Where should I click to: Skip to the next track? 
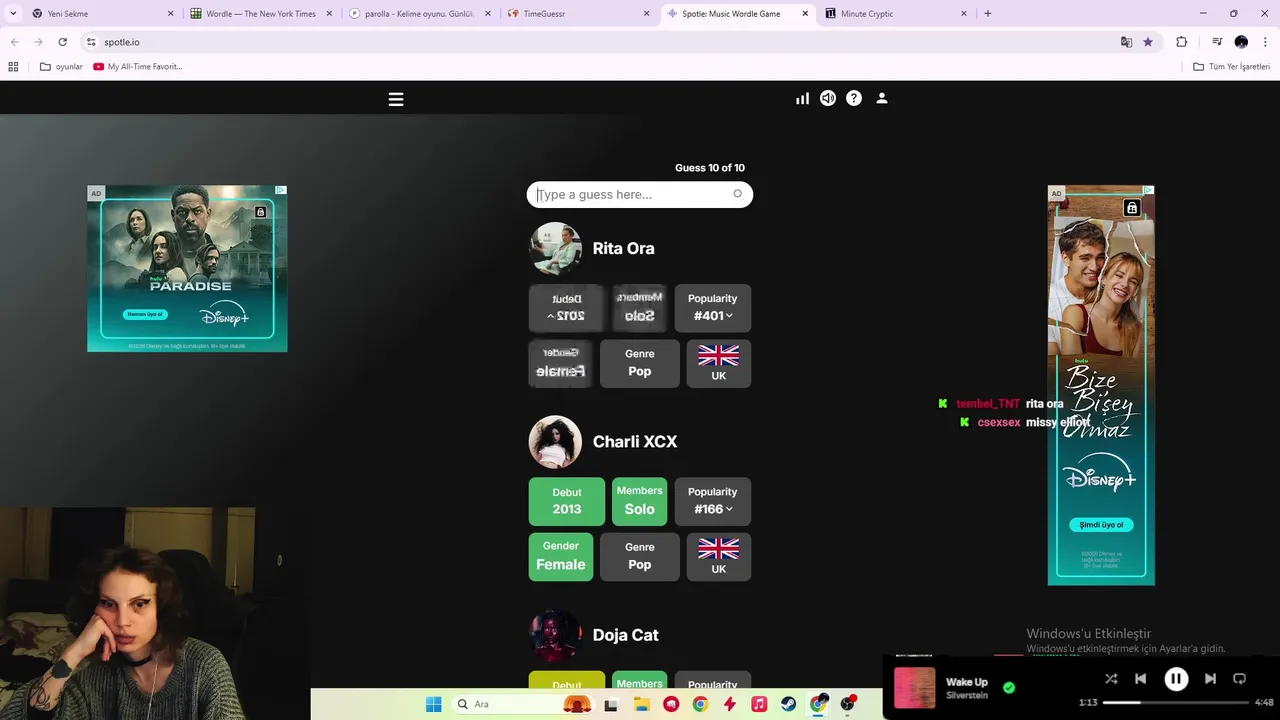coord(1210,679)
